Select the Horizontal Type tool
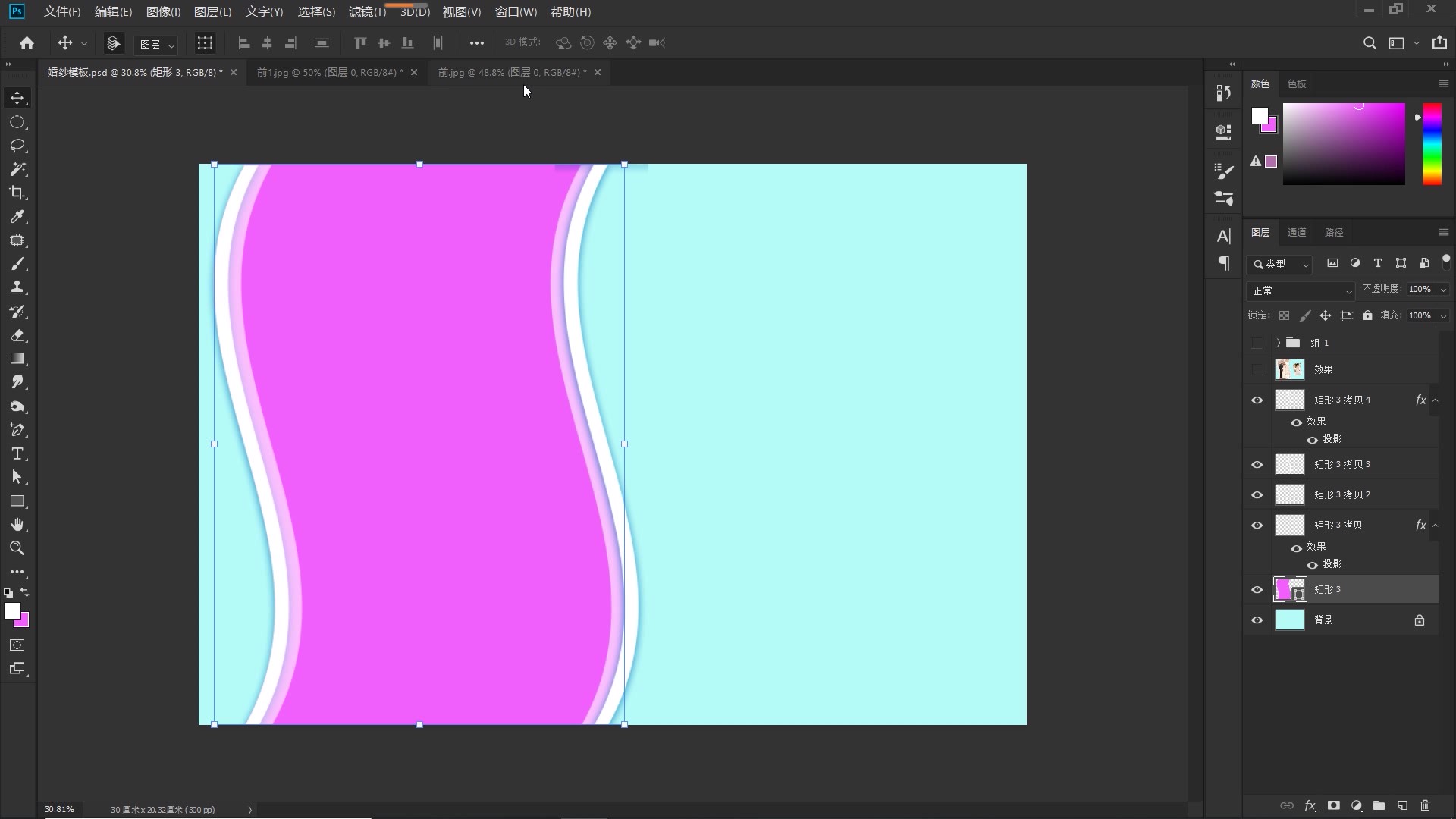1456x819 pixels. click(x=17, y=453)
